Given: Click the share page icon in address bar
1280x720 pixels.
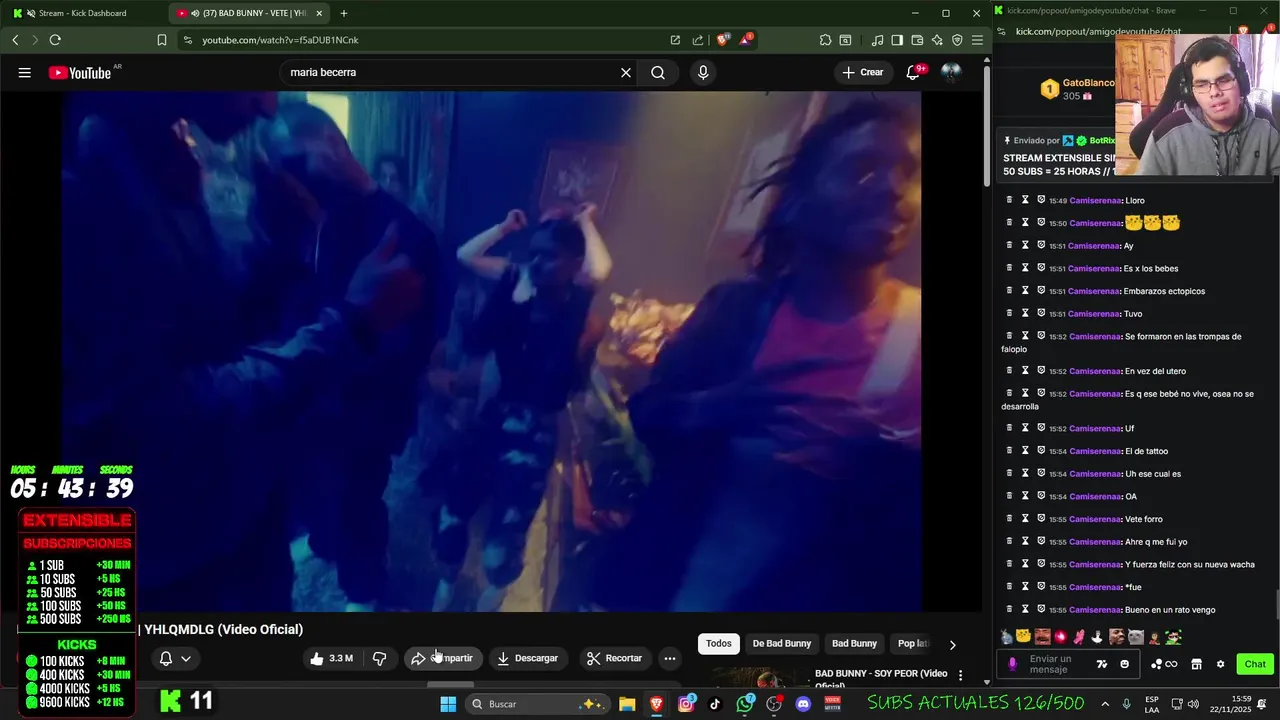Looking at the screenshot, I should pyautogui.click(x=698, y=40).
